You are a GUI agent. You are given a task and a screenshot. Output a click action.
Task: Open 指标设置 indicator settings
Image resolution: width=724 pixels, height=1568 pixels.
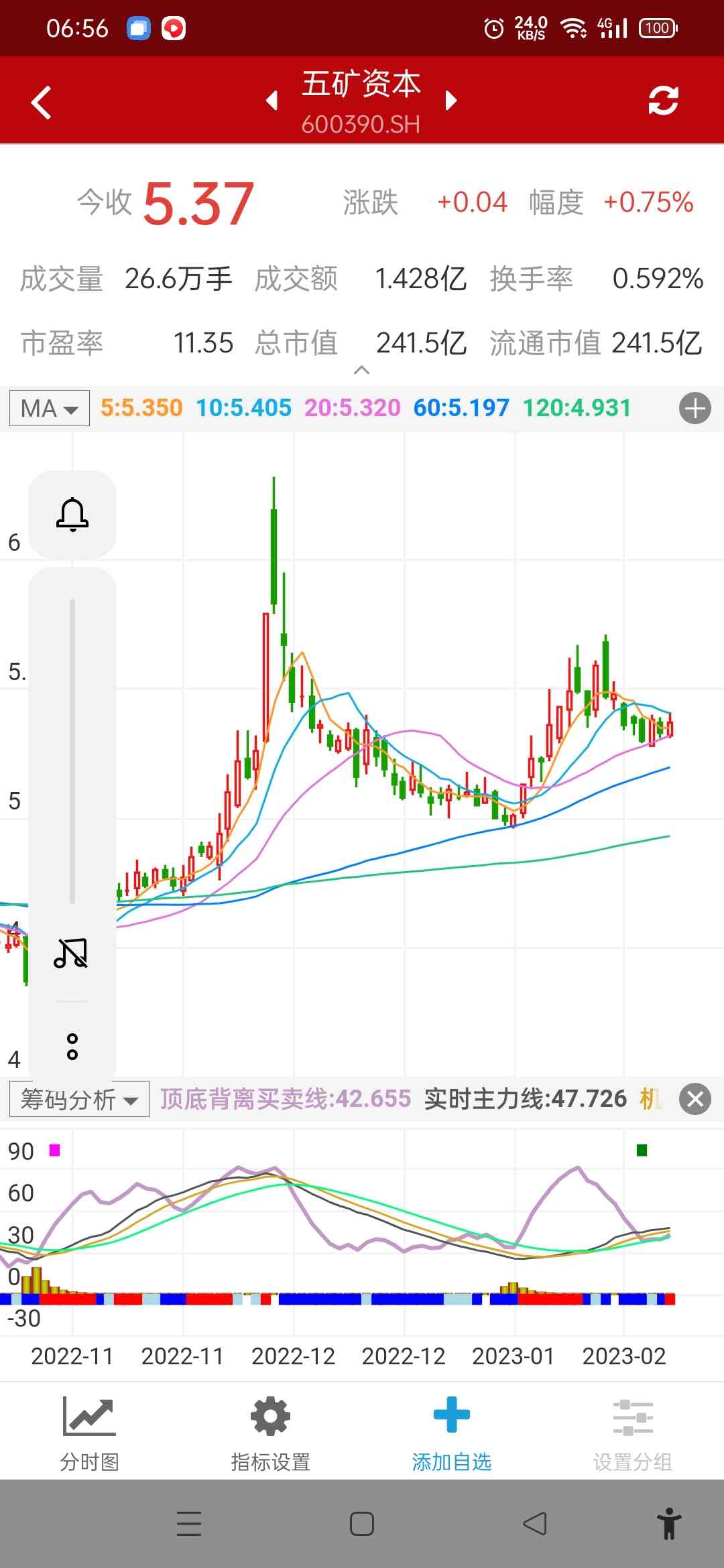click(x=271, y=1434)
